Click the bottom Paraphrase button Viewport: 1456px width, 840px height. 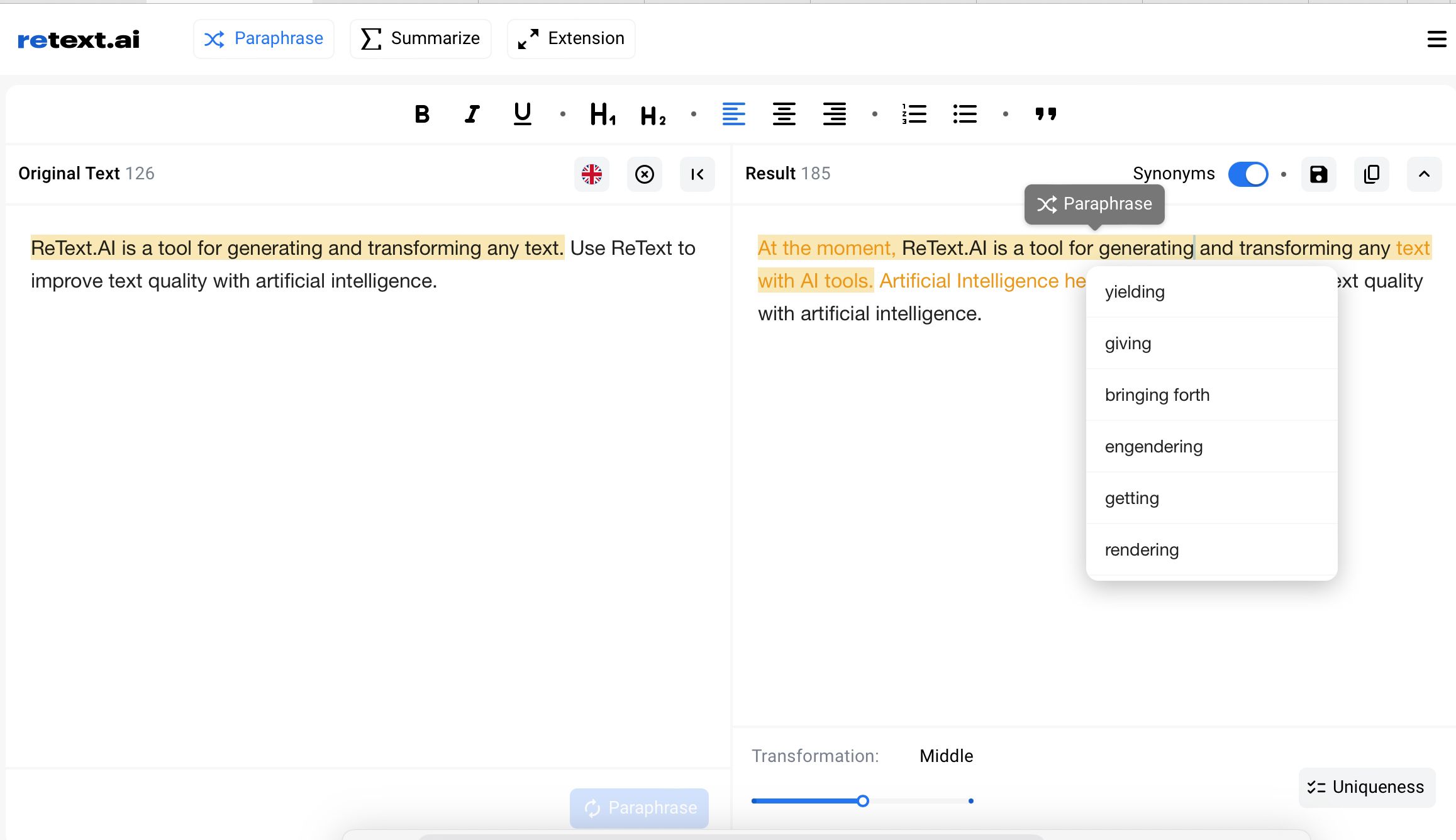coord(639,808)
